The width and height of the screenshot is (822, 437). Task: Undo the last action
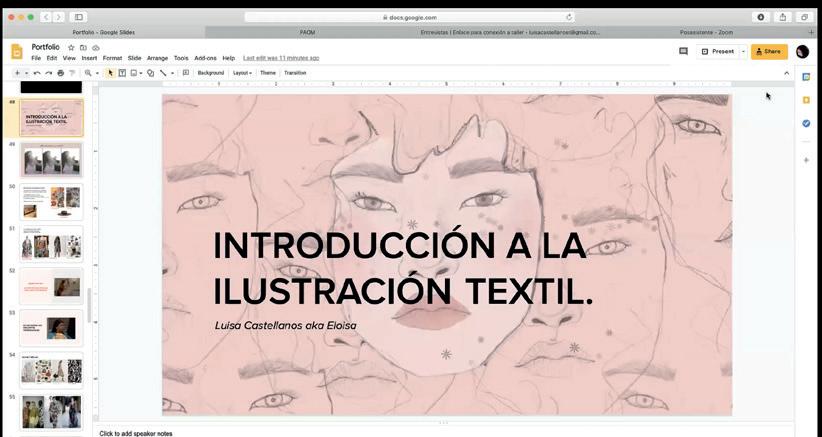click(37, 73)
